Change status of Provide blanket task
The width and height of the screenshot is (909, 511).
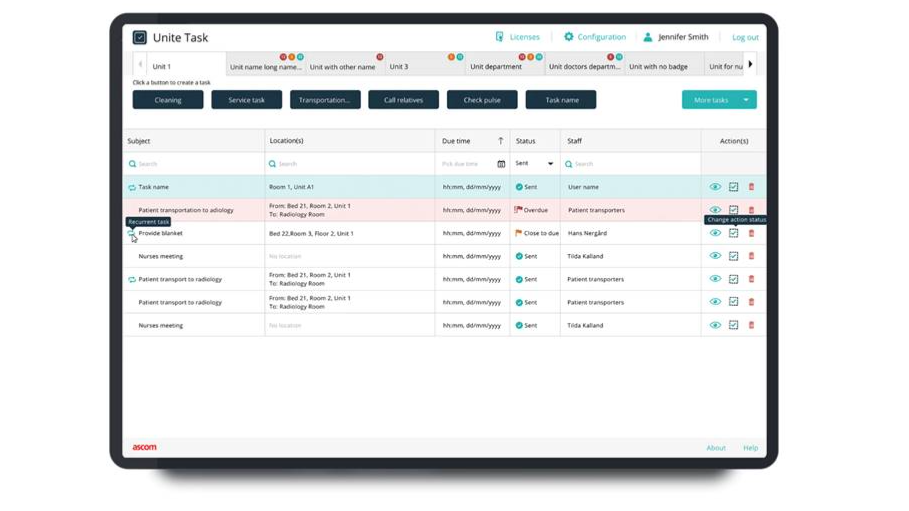coord(734,233)
